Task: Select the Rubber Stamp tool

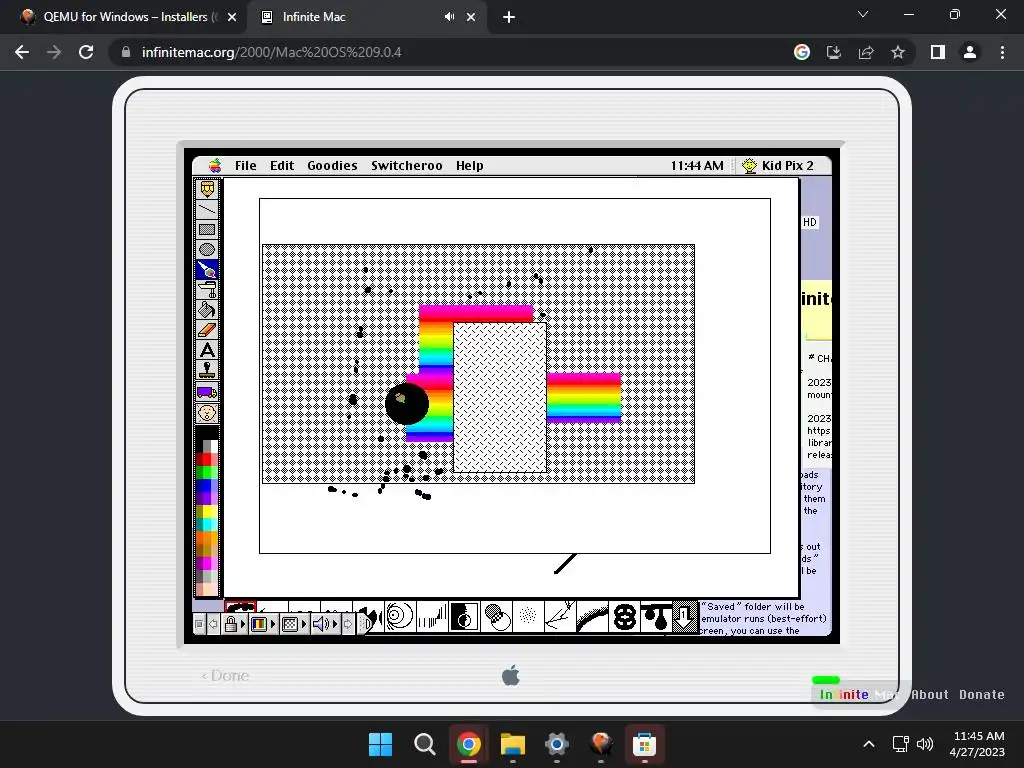Action: [207, 371]
